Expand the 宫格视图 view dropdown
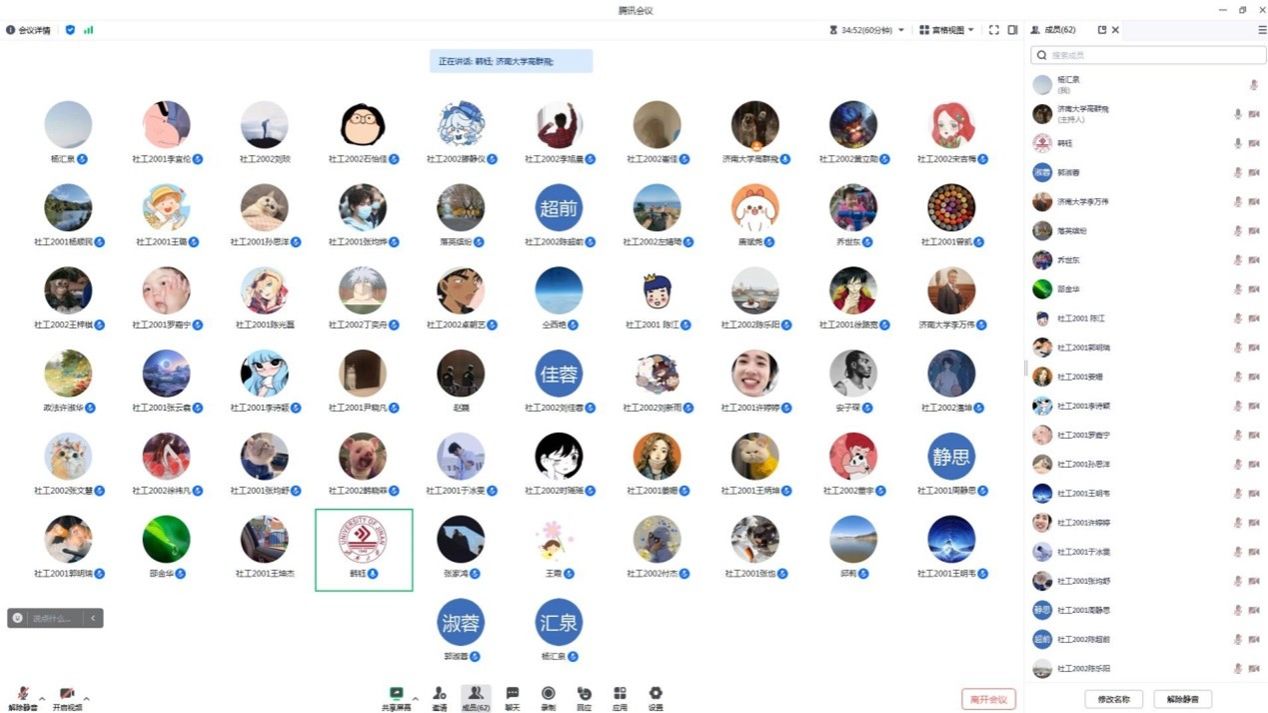 pos(946,30)
